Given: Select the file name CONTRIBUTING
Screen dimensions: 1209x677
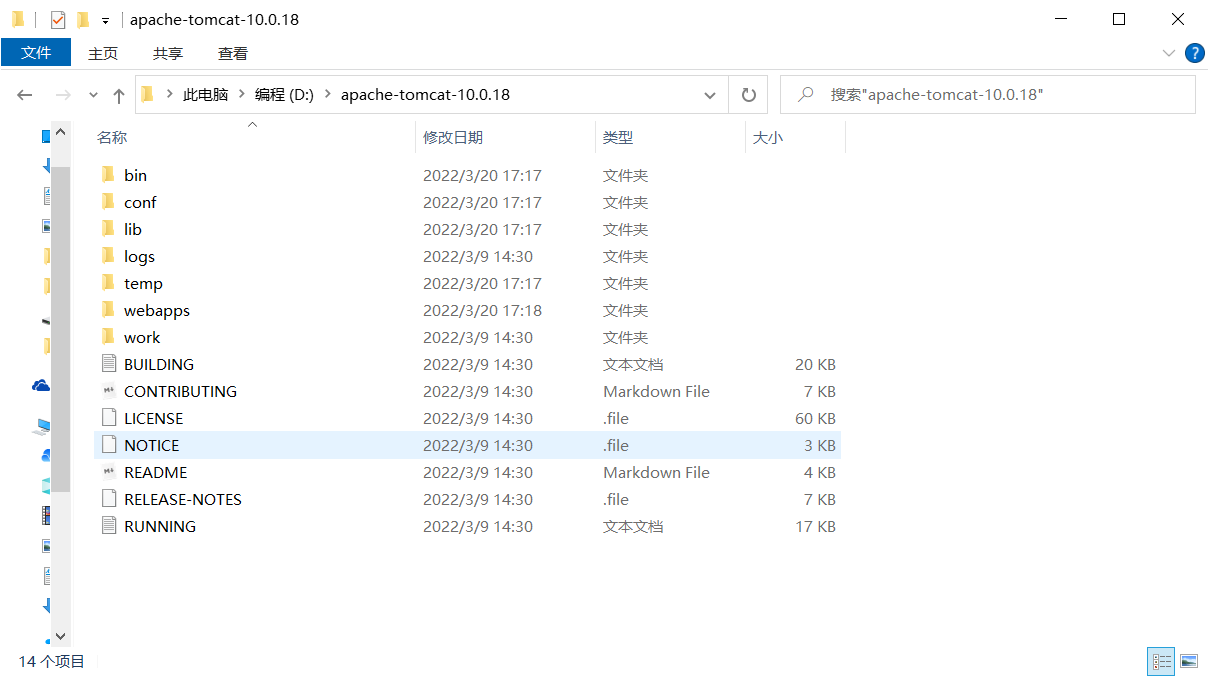Looking at the screenshot, I should click(181, 391).
